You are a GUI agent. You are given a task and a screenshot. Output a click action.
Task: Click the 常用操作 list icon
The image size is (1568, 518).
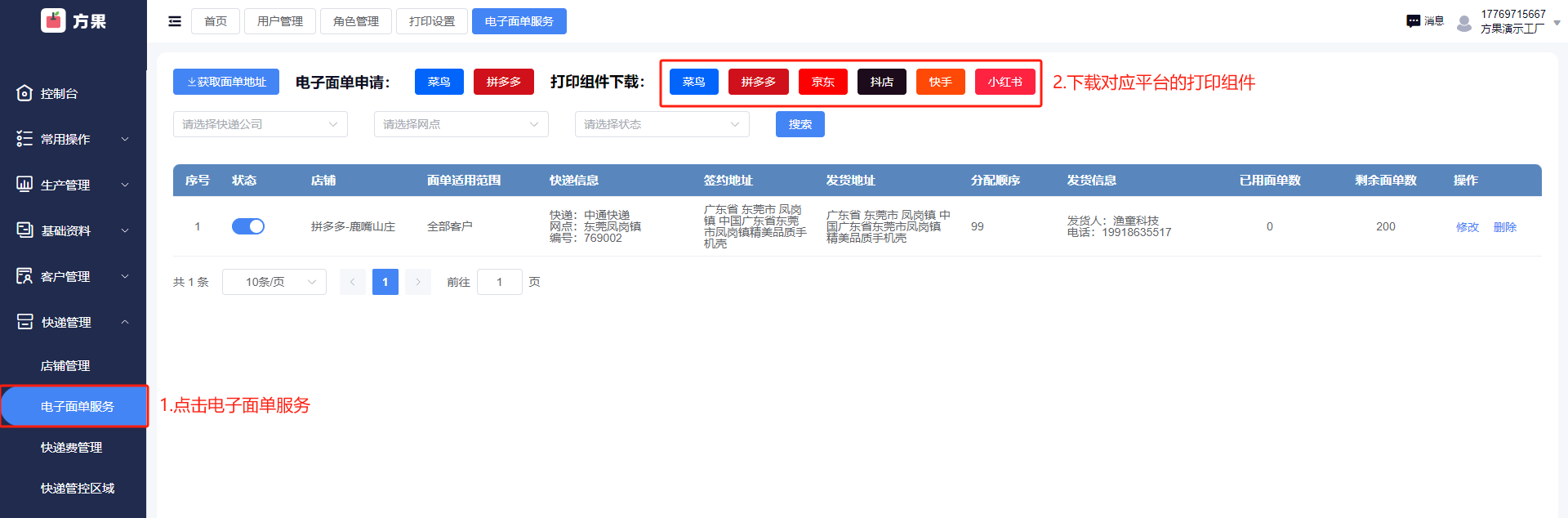click(24, 139)
